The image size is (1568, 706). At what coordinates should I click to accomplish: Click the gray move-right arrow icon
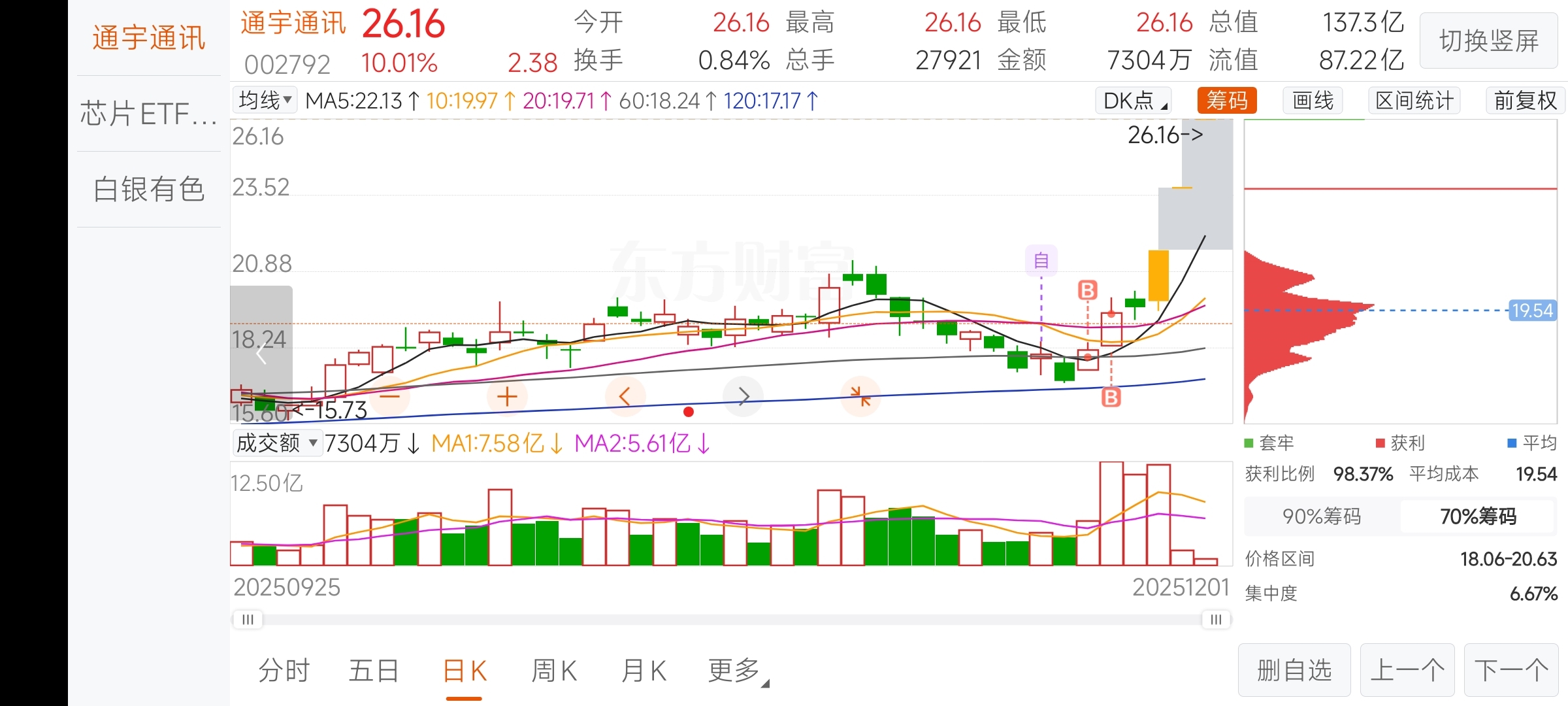pyautogui.click(x=743, y=397)
